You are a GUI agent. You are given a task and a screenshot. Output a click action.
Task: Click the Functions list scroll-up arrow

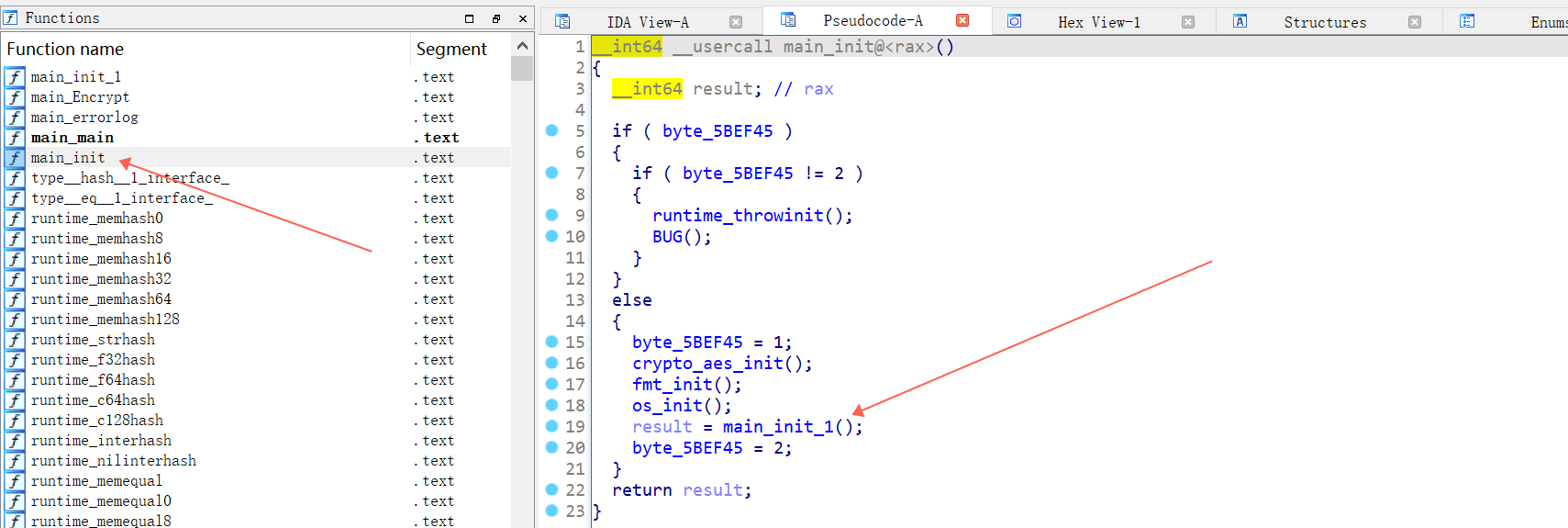[522, 45]
